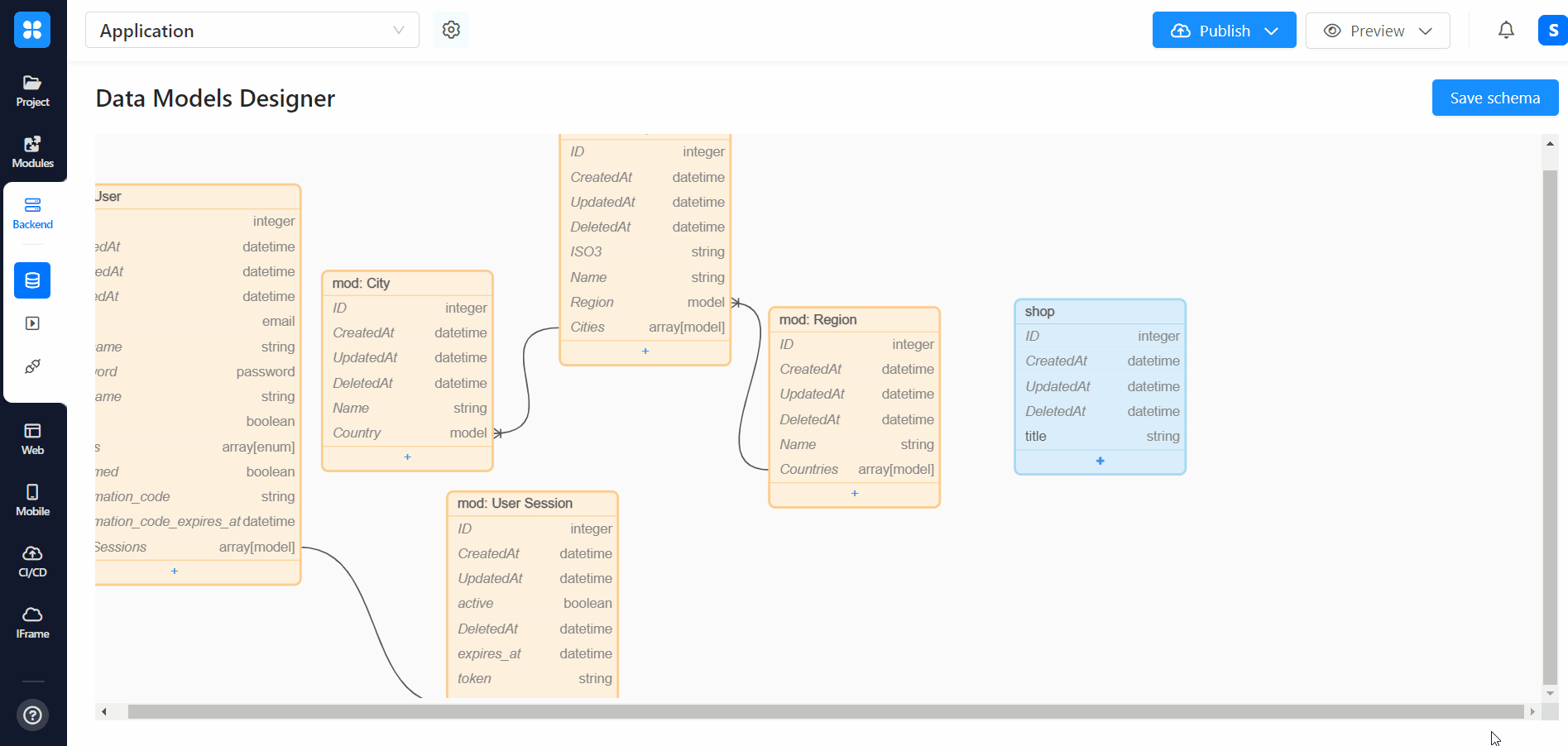Click the notifications bell icon
The width and height of the screenshot is (1568, 746).
[1506, 30]
